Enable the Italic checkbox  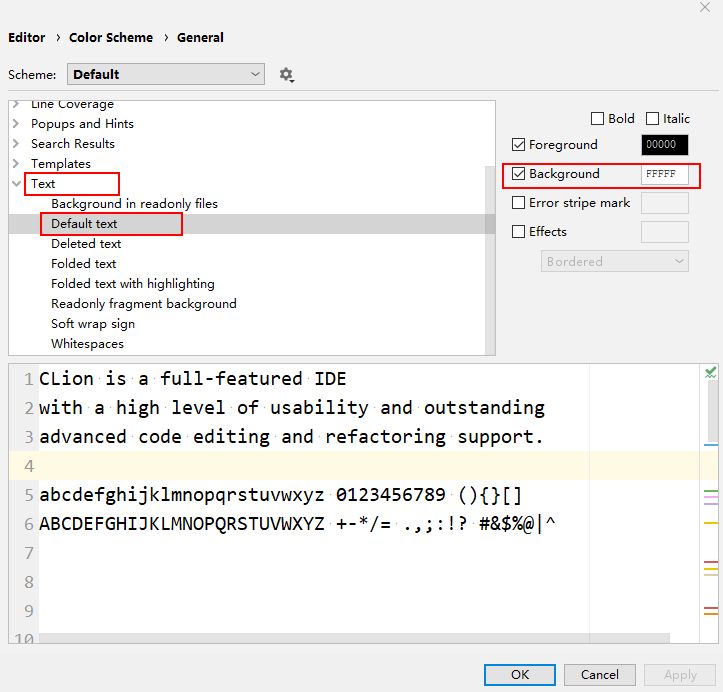(x=653, y=119)
